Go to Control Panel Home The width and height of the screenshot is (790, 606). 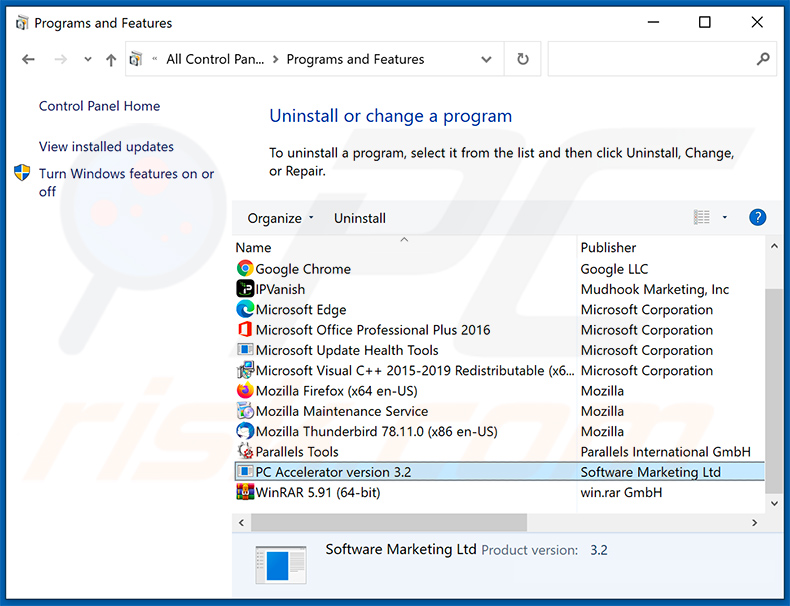[x=99, y=106]
